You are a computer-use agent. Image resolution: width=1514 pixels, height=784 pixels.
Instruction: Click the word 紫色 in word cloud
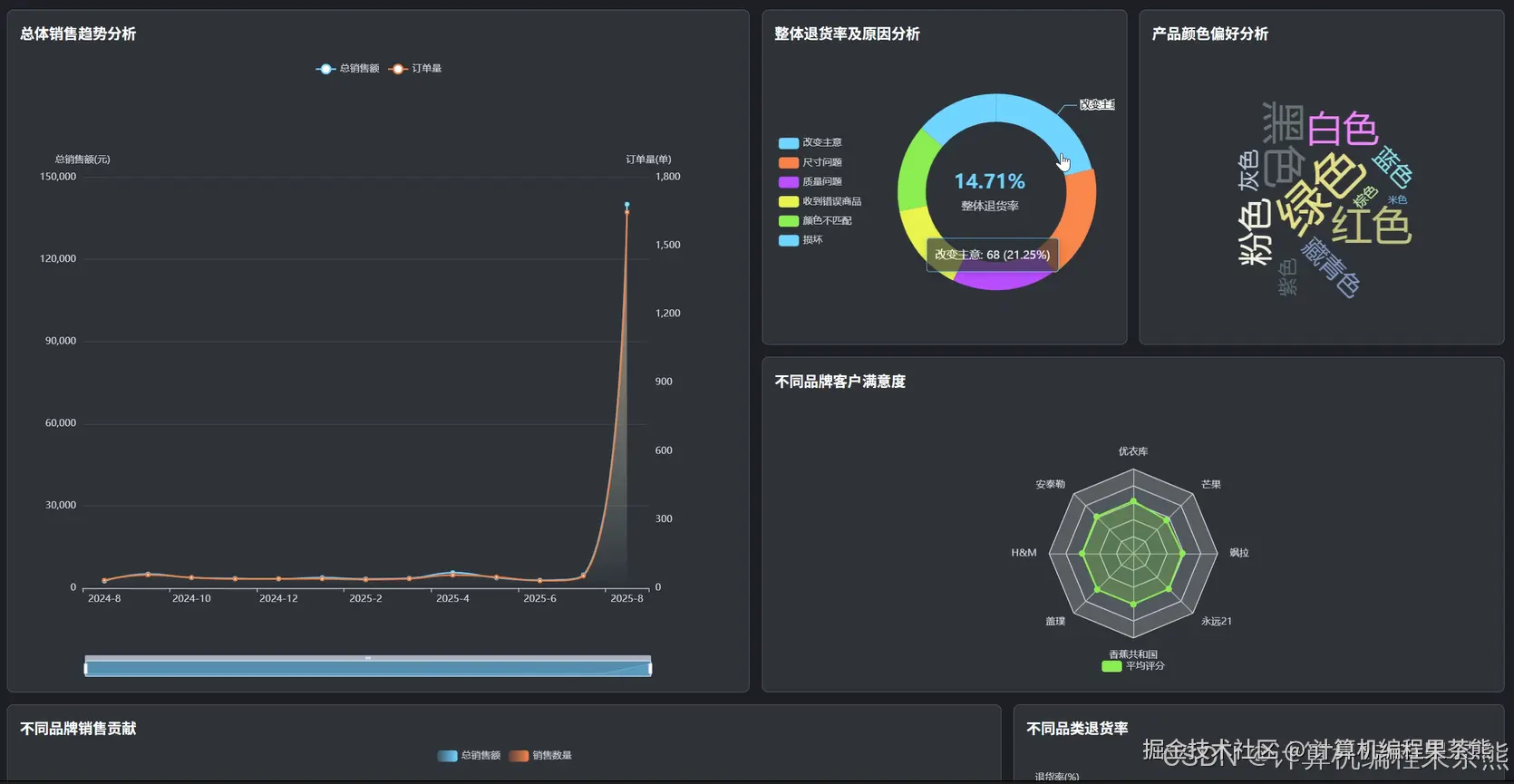[x=1287, y=277]
